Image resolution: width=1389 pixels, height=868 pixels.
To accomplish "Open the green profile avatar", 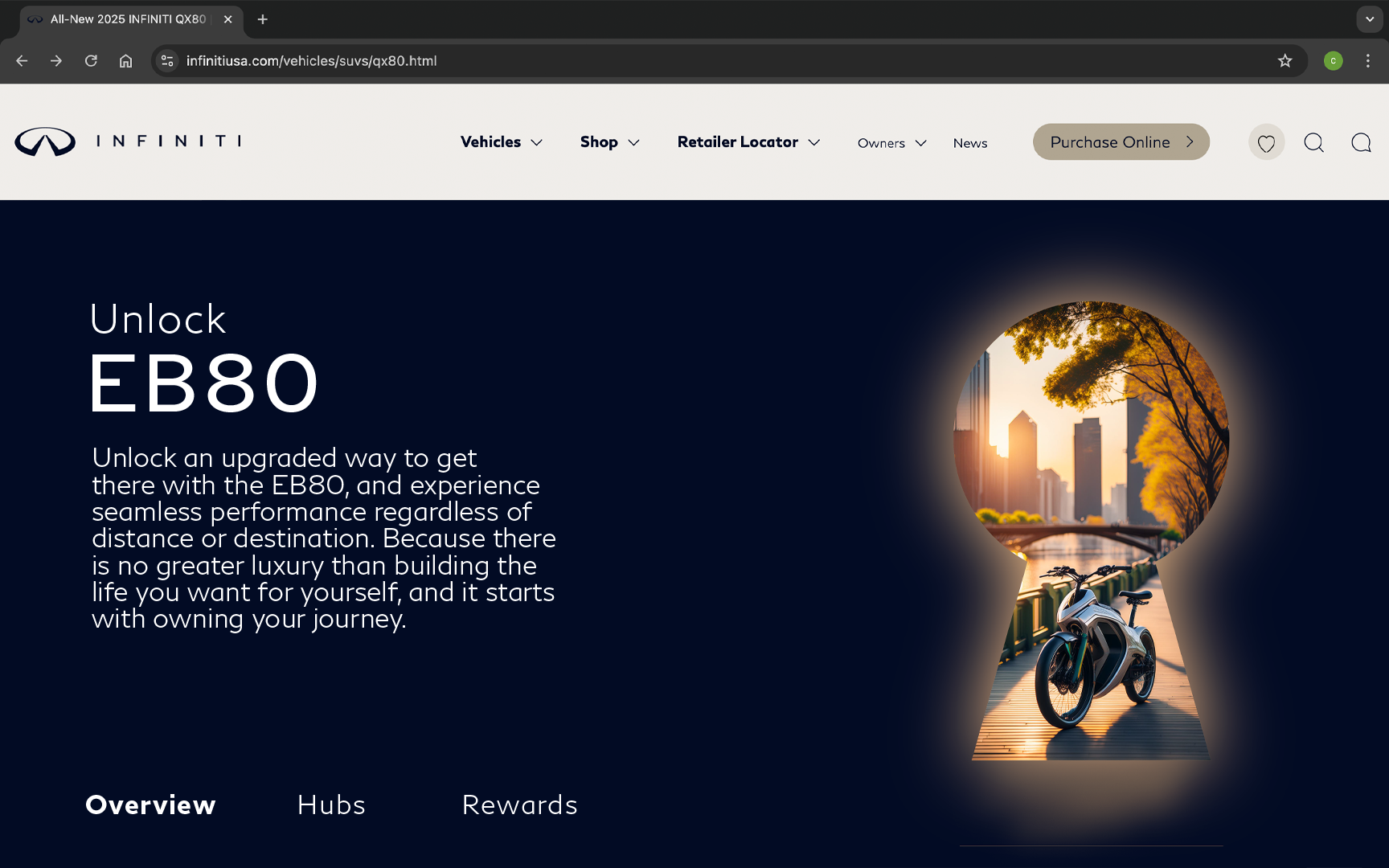I will point(1333,61).
